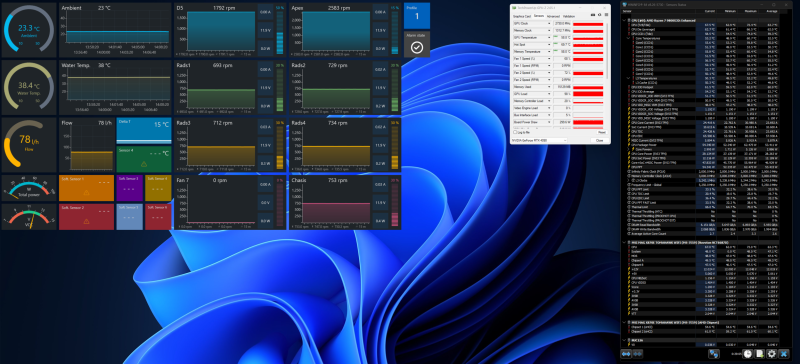
Task: Click the HWiNFO clock reset timer icon
Action: pos(747,354)
